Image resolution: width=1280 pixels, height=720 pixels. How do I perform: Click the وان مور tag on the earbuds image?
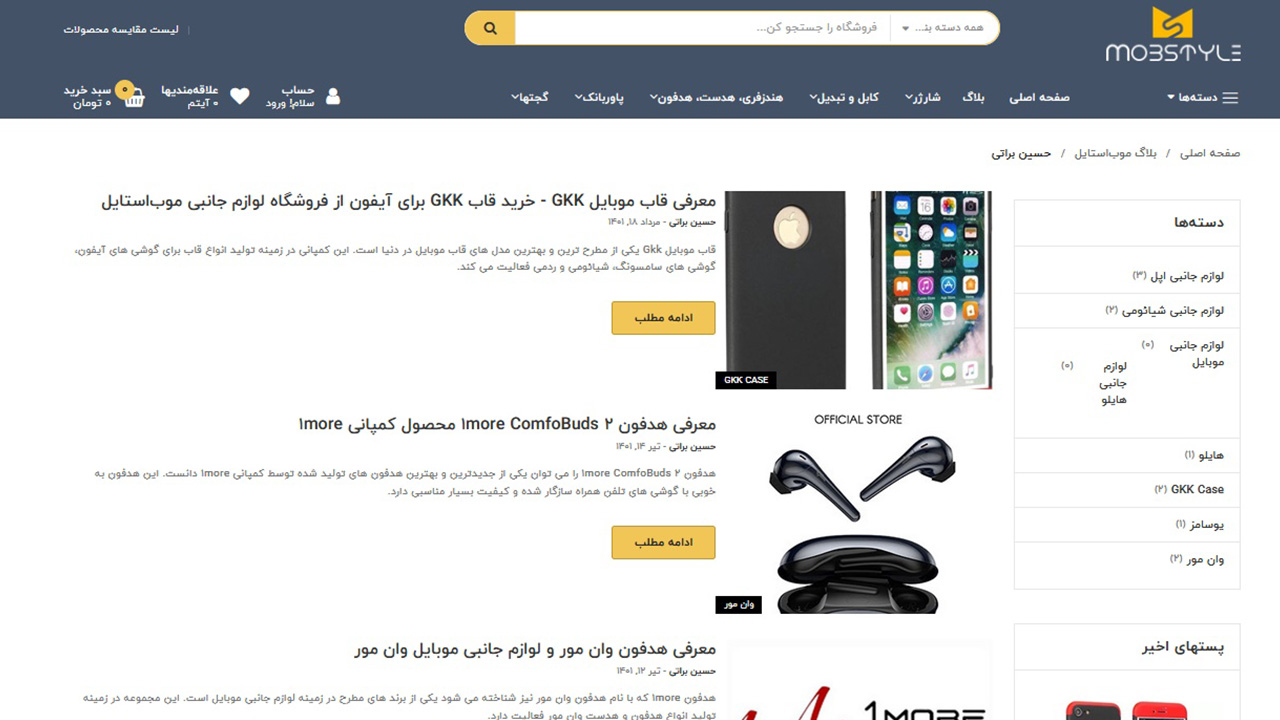pos(738,604)
